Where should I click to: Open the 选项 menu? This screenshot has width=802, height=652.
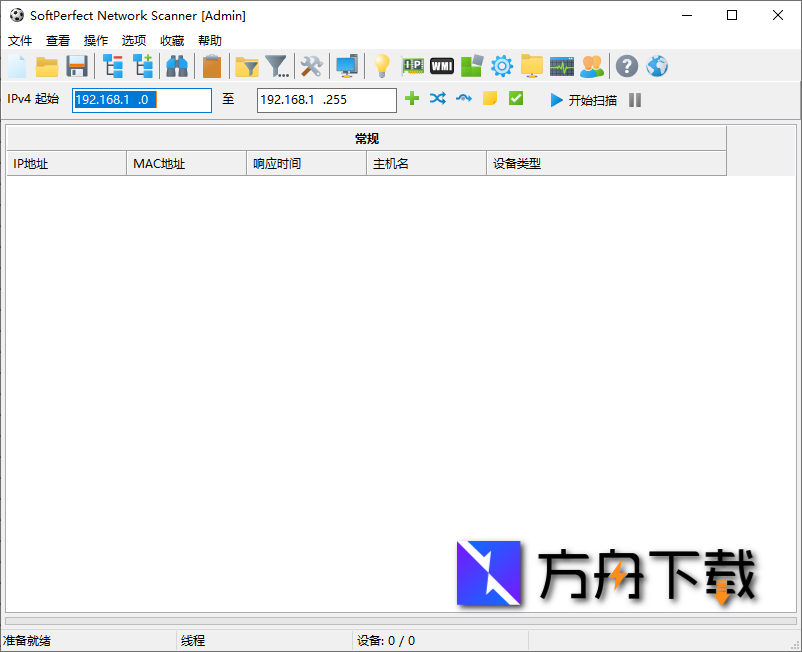point(133,40)
